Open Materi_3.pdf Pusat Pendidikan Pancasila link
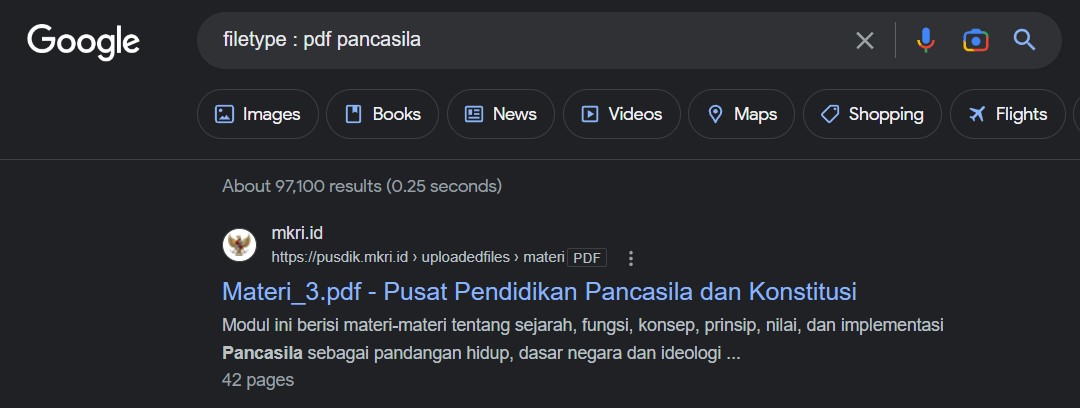 pos(539,292)
